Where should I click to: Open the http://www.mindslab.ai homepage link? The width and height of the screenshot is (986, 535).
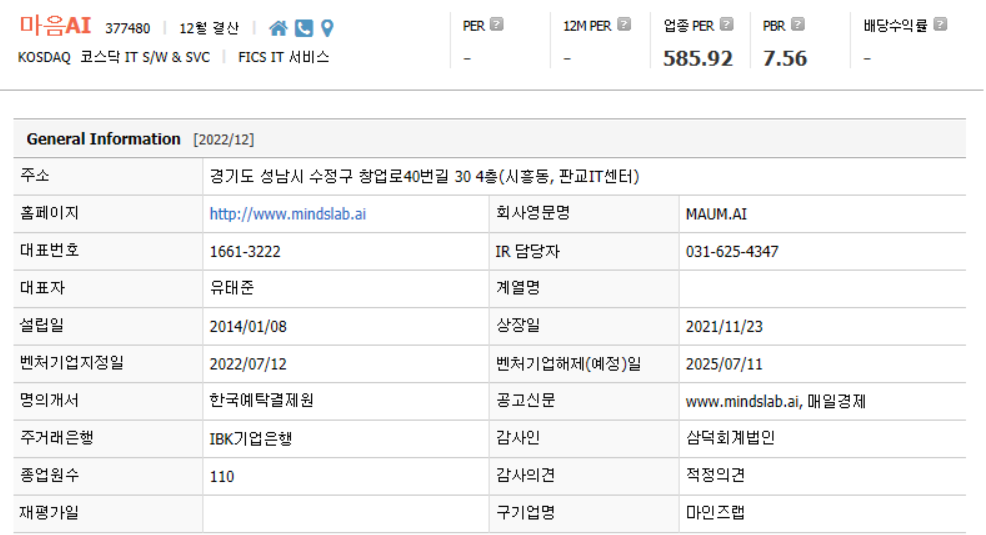287,214
